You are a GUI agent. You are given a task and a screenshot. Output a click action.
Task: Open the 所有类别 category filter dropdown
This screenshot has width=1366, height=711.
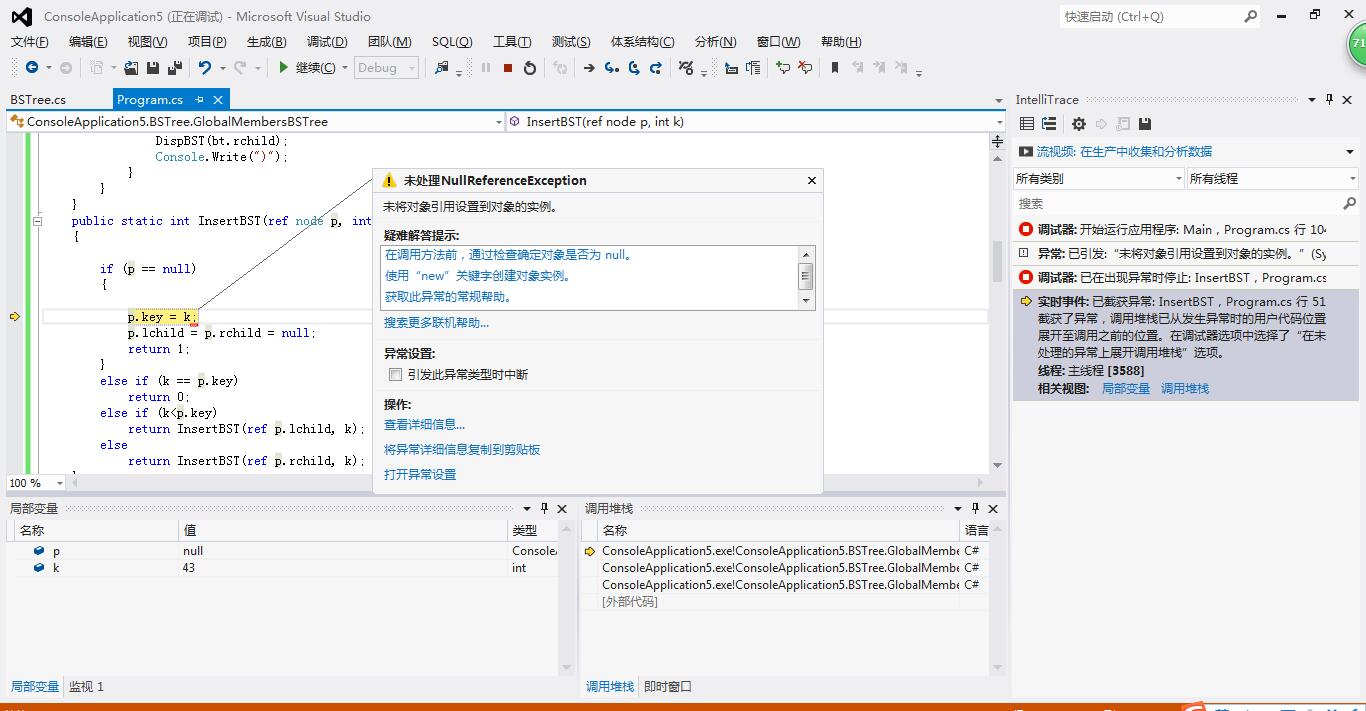click(x=1099, y=178)
